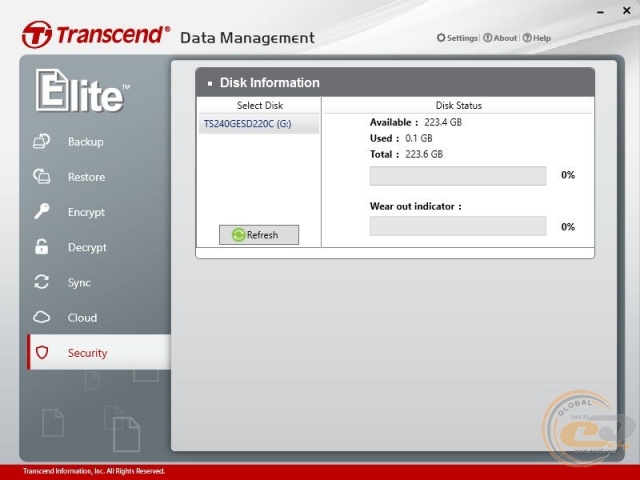Click the Disk Status column header
640x480 pixels.
click(458, 105)
